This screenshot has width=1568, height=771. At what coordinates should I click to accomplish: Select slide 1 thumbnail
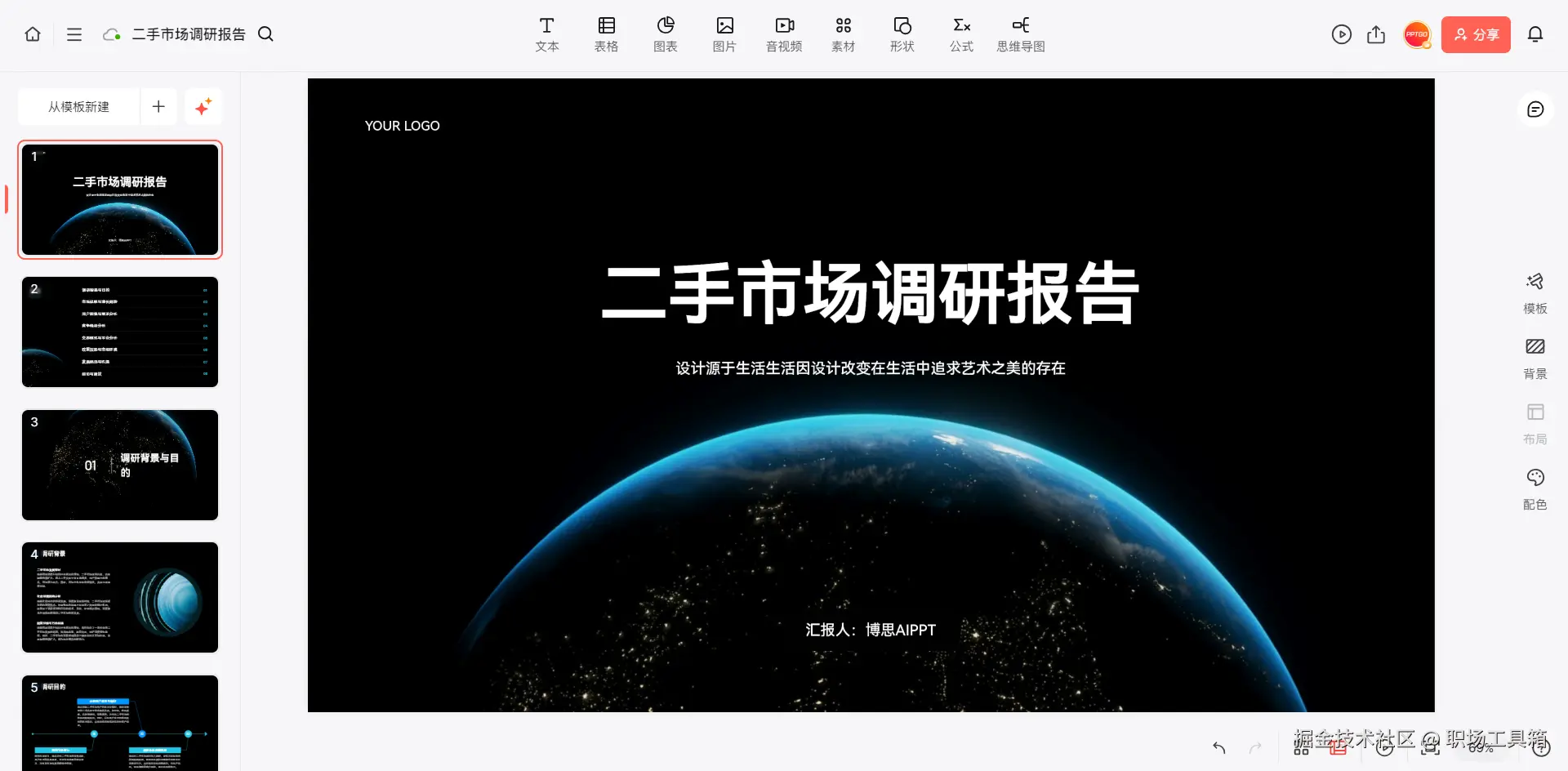[x=120, y=199]
